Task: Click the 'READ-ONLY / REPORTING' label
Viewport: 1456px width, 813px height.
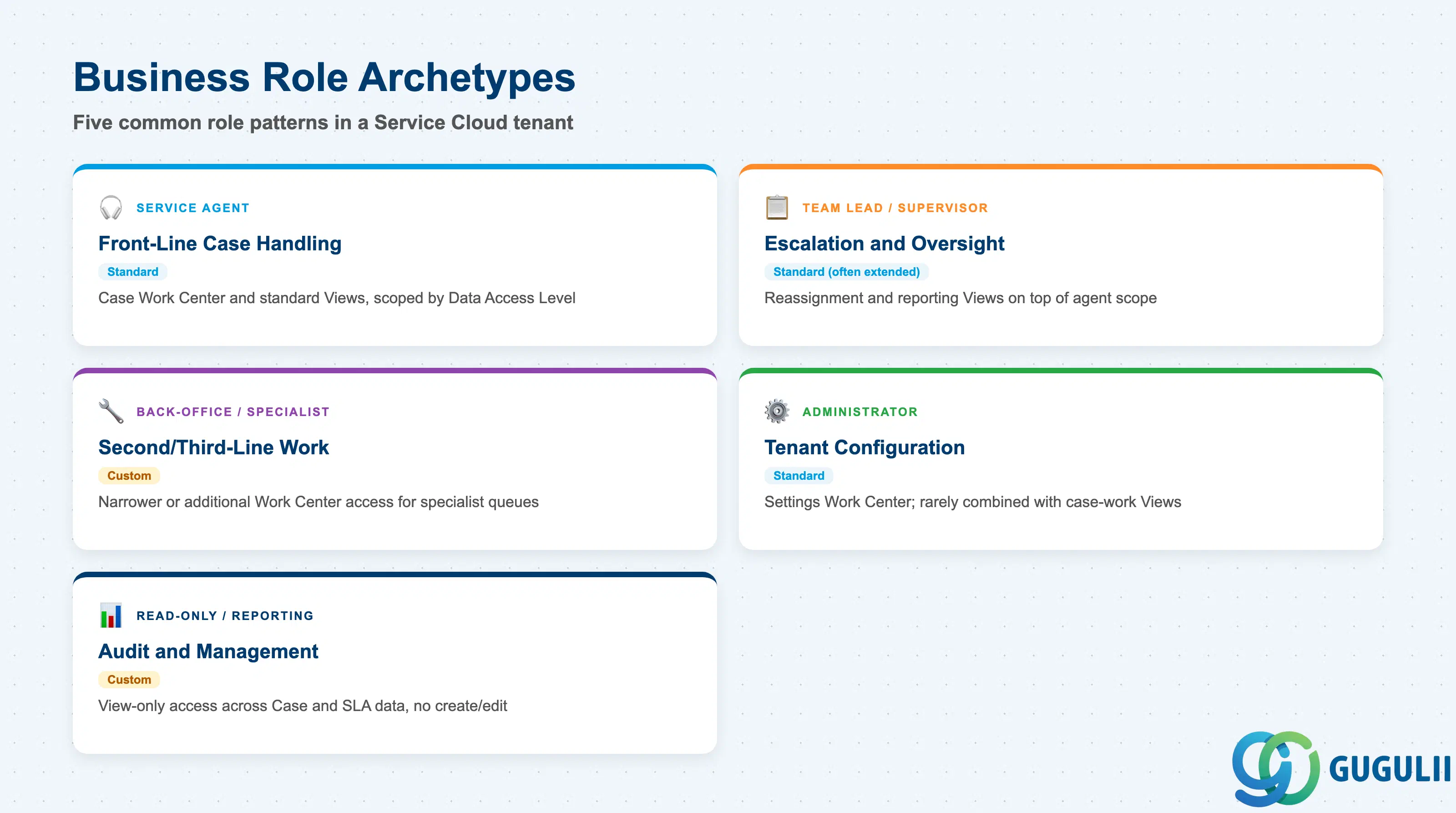Action: point(225,616)
